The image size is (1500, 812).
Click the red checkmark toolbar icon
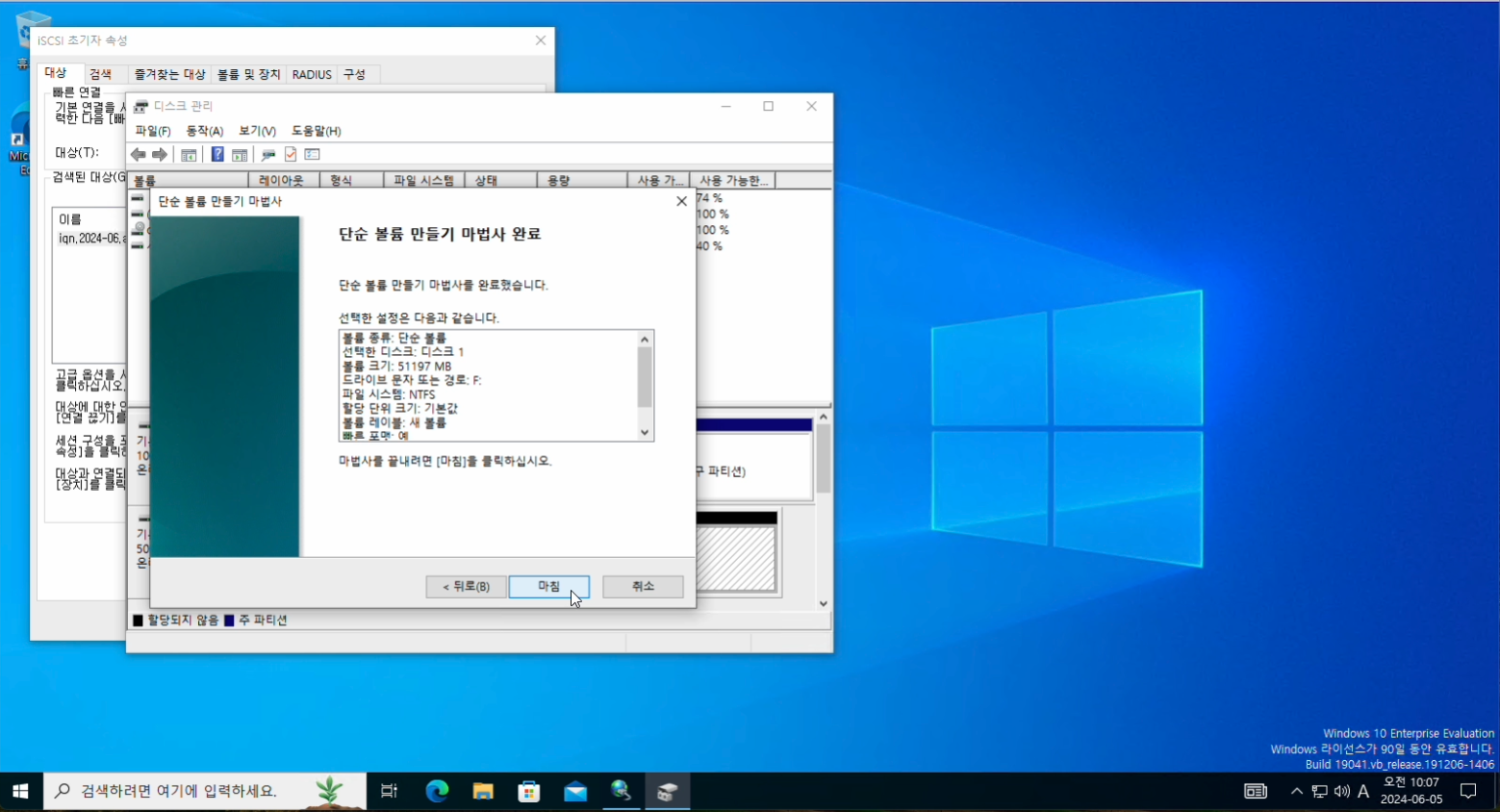pyautogui.click(x=290, y=155)
